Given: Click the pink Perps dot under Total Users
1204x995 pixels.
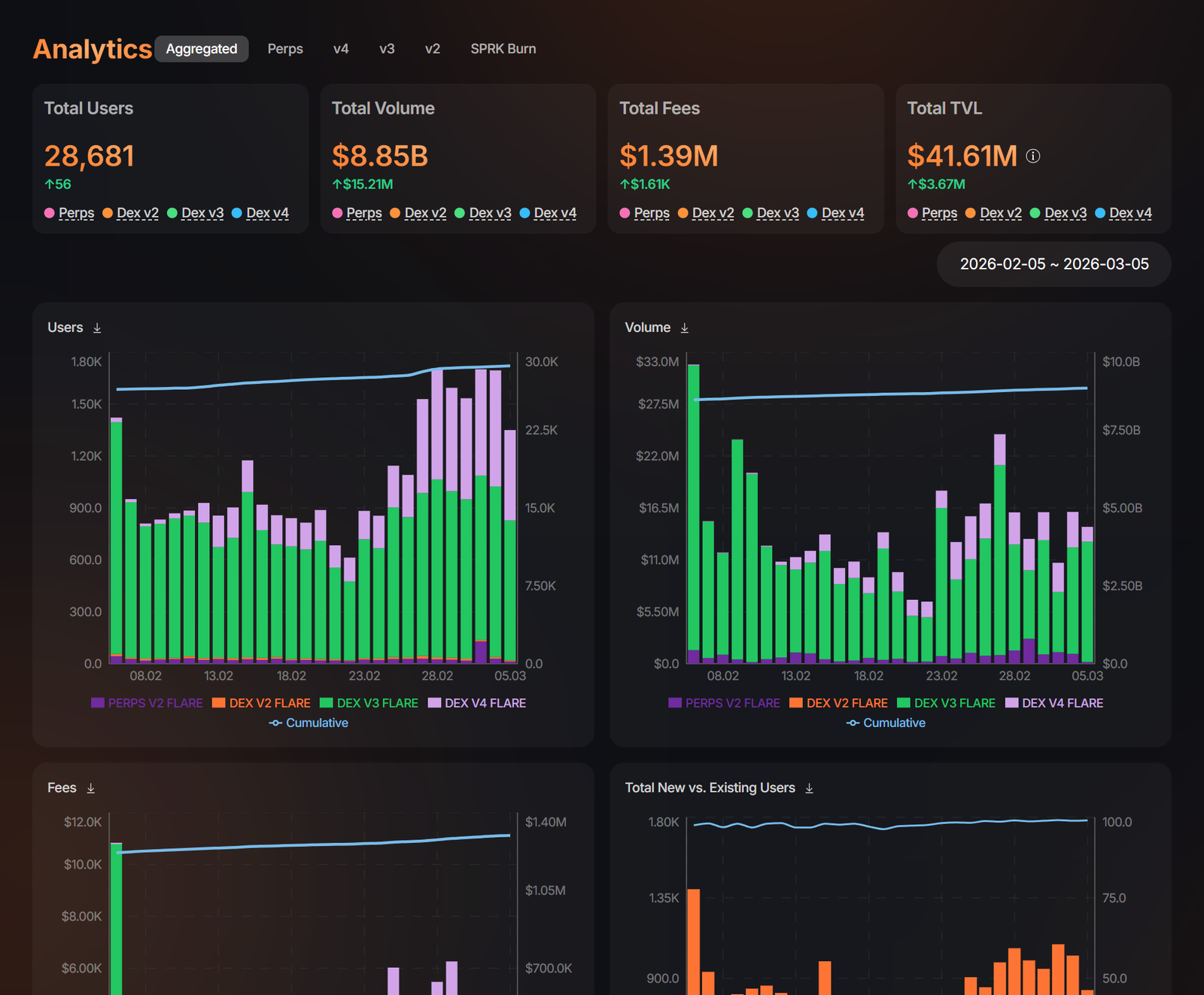Looking at the screenshot, I should click(x=50, y=213).
